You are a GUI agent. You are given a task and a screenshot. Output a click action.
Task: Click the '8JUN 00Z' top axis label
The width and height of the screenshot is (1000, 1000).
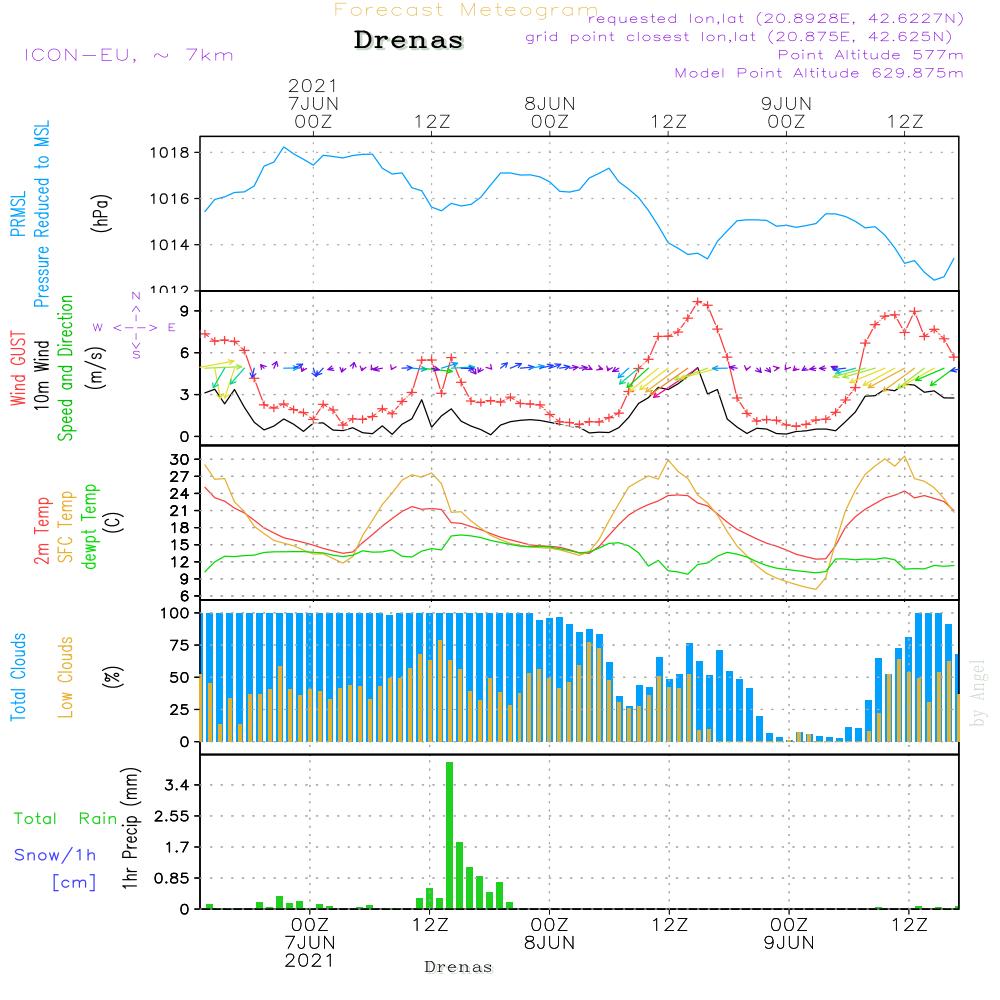coord(550,112)
